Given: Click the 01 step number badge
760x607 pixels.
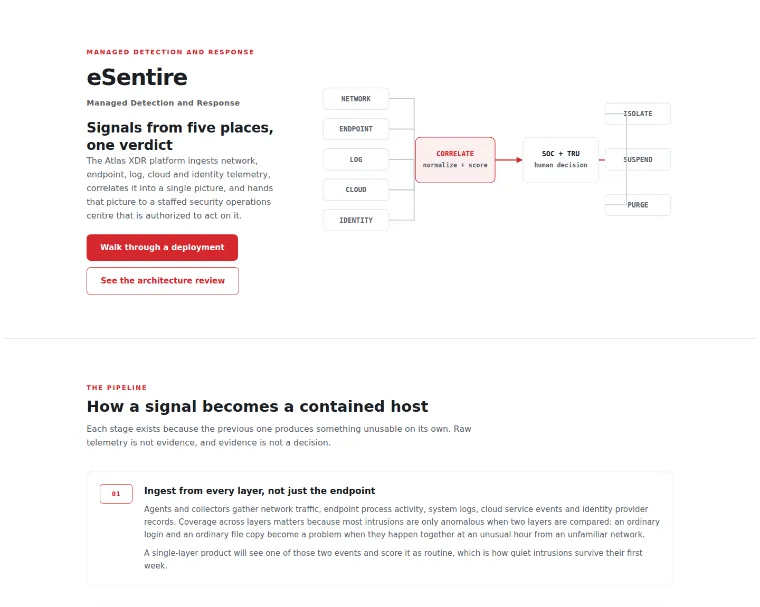Looking at the screenshot, I should [116, 494].
